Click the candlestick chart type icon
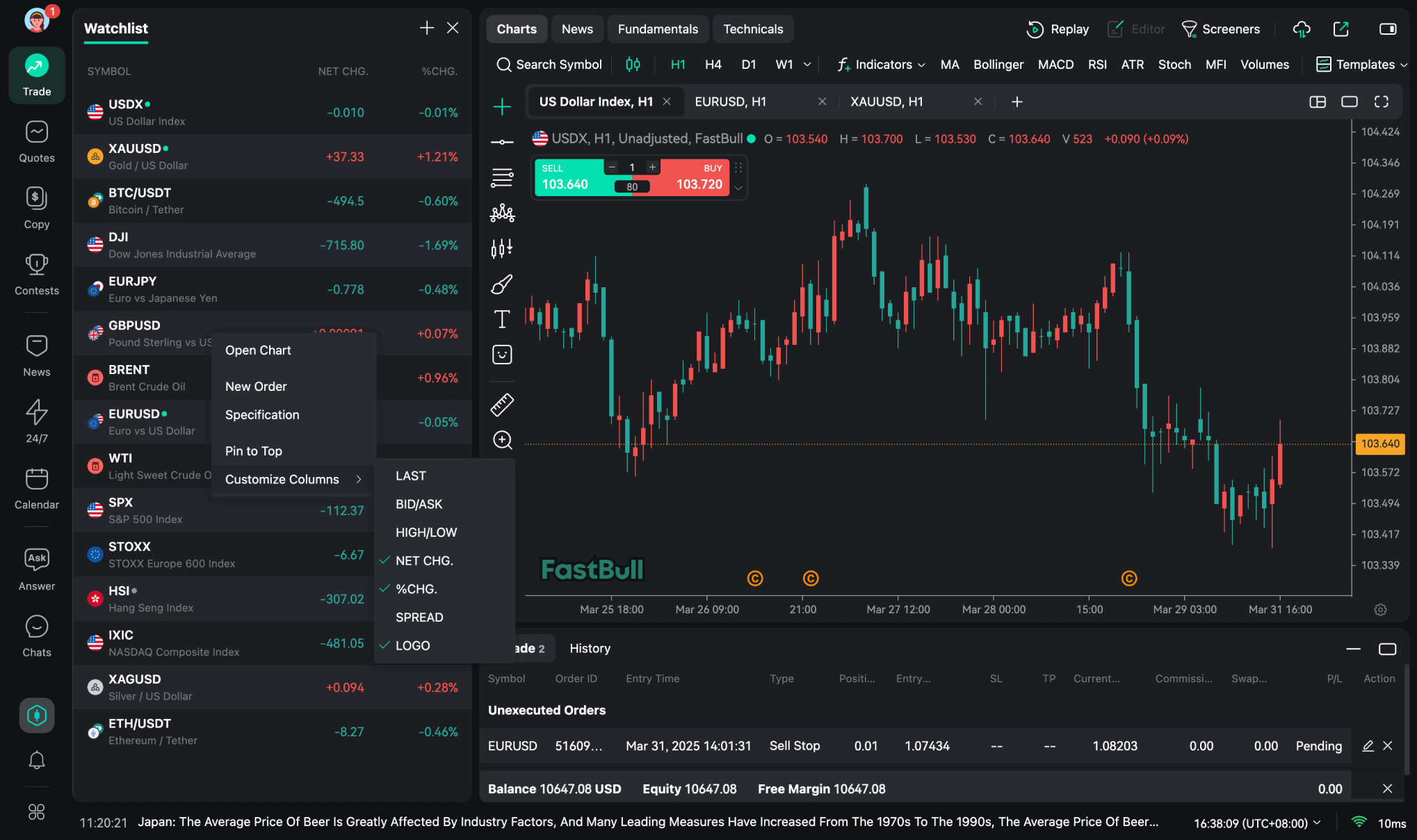The height and width of the screenshot is (840, 1417). [633, 65]
